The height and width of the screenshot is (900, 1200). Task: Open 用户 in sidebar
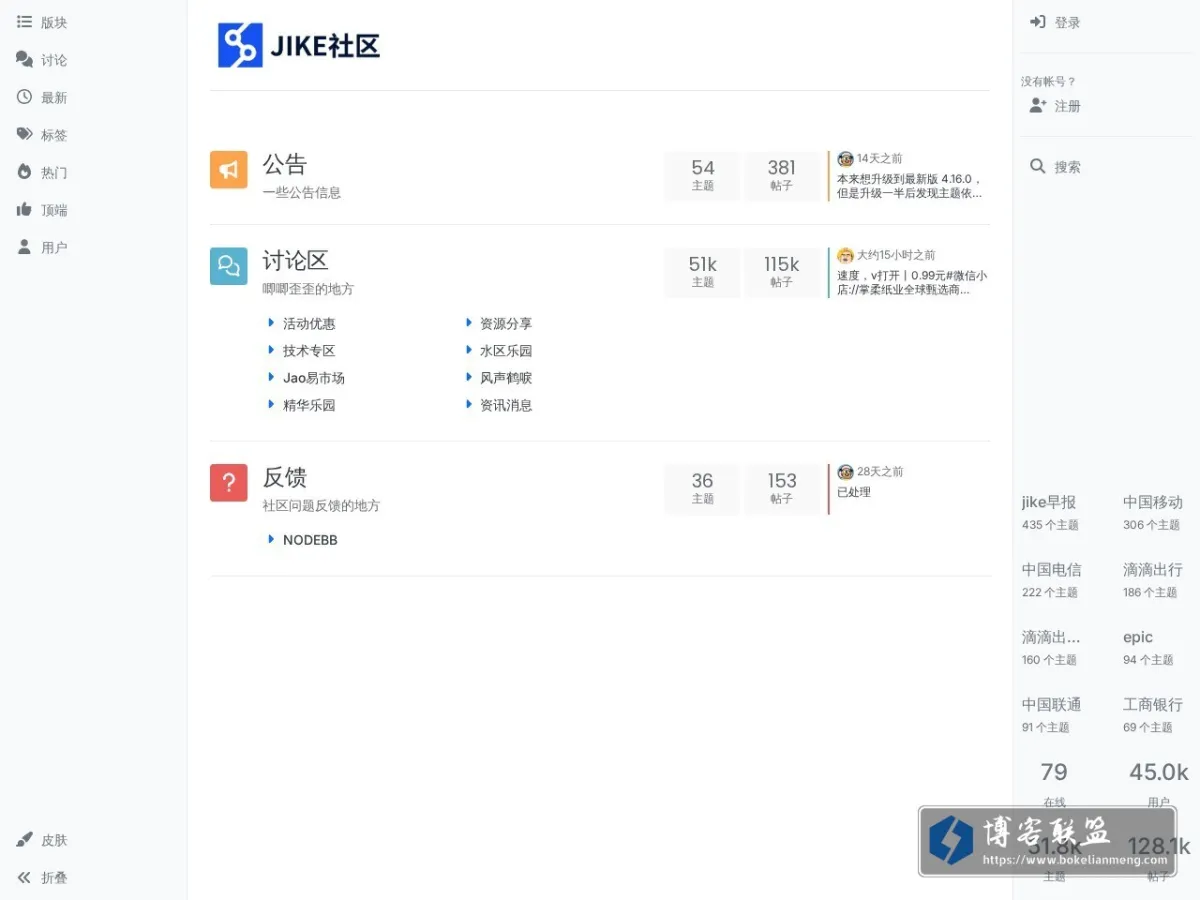click(54, 247)
